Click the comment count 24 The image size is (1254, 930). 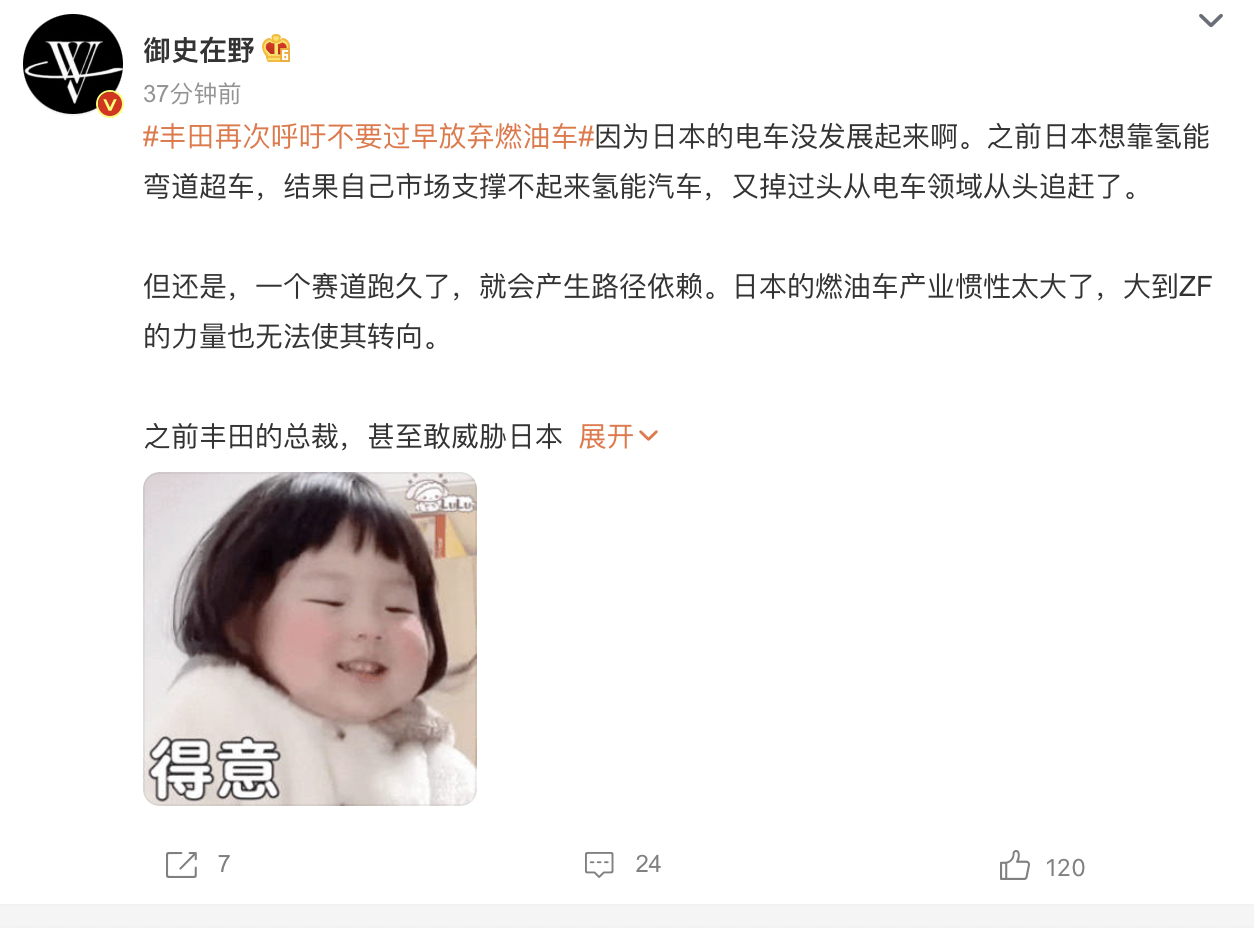point(648,864)
